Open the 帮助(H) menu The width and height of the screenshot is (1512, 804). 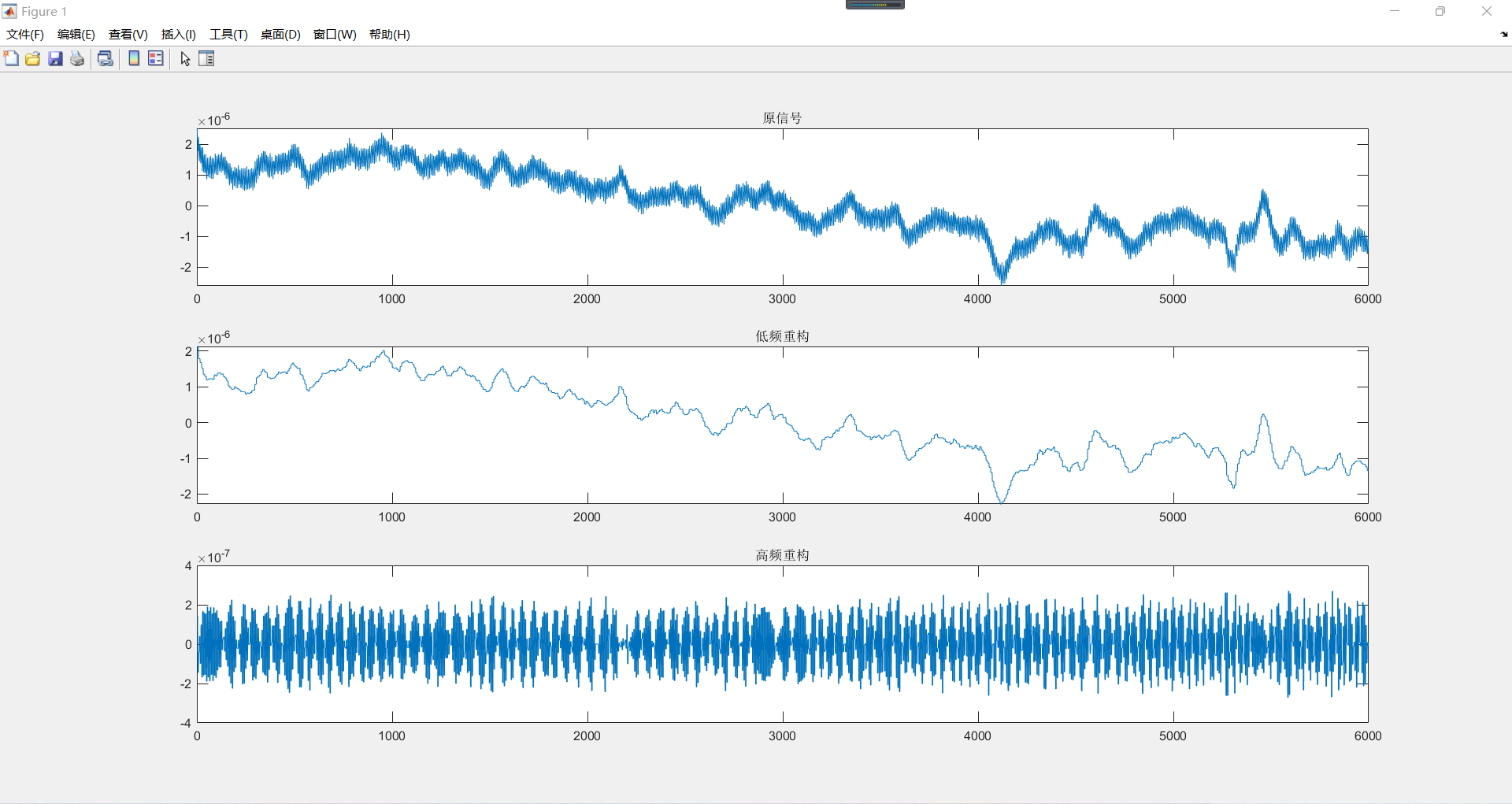tap(390, 35)
